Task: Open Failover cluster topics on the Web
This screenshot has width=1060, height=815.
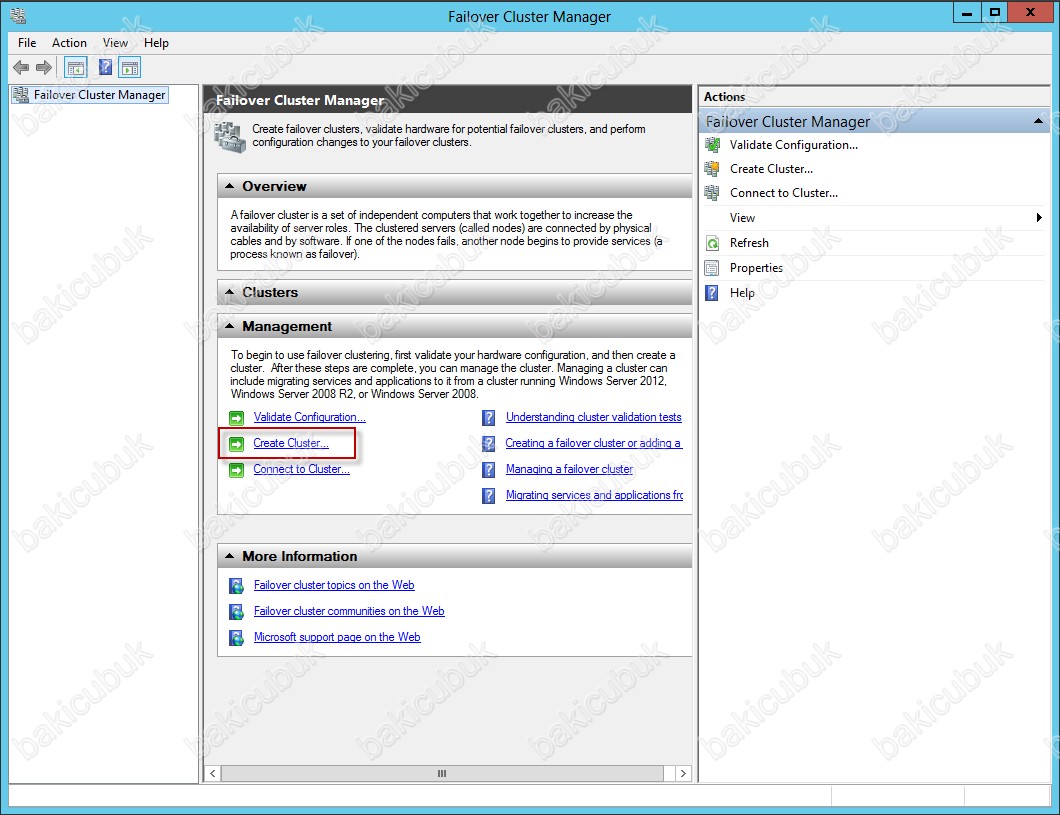Action: pyautogui.click(x=334, y=585)
